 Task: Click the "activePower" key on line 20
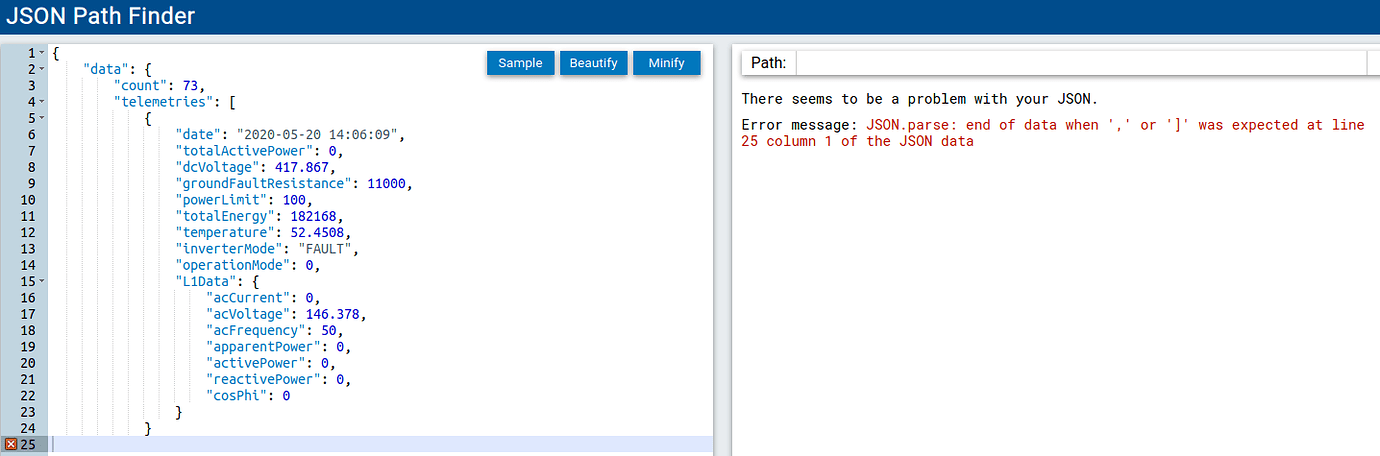click(256, 363)
